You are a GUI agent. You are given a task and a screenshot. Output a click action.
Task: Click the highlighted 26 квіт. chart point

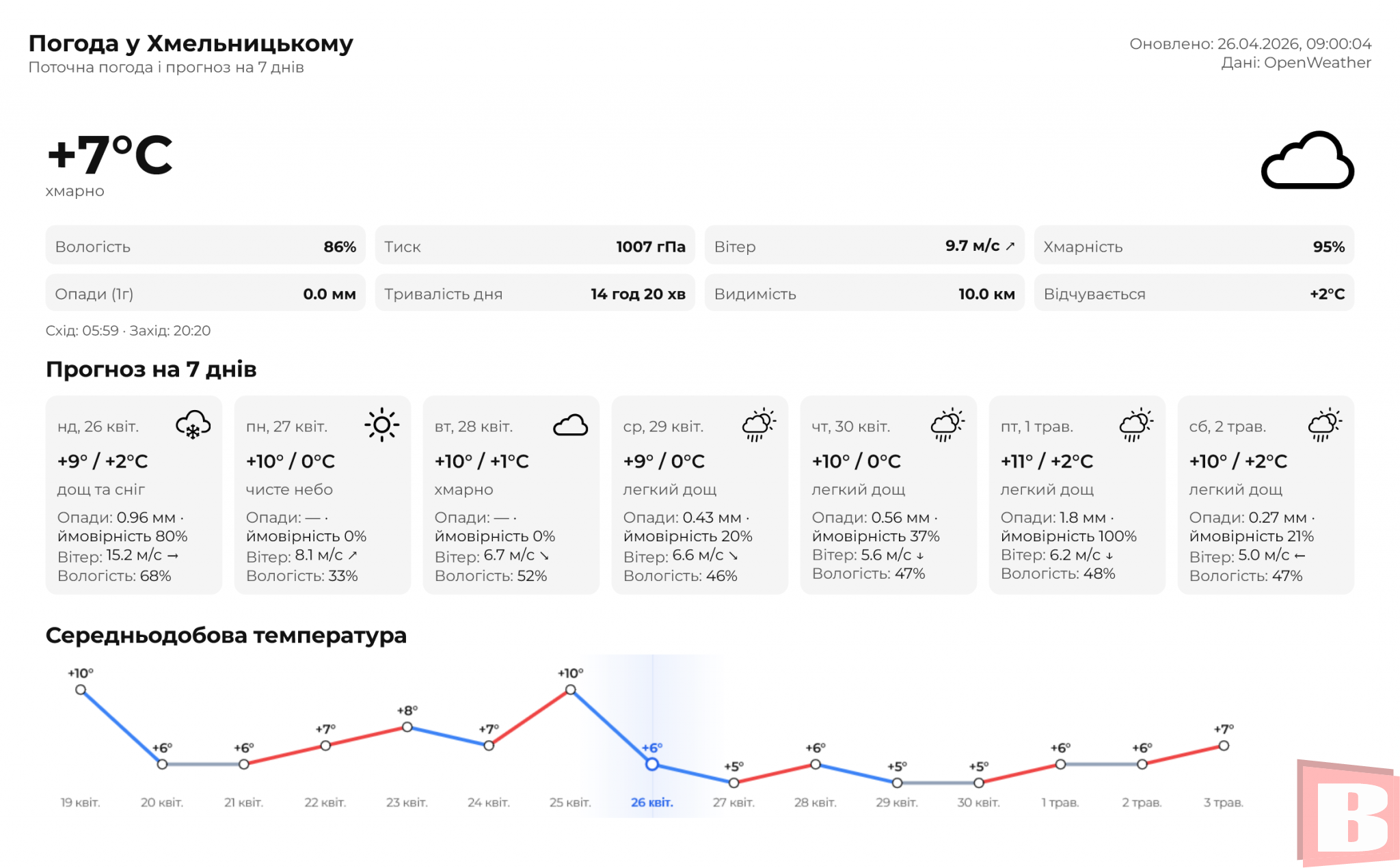click(x=652, y=764)
